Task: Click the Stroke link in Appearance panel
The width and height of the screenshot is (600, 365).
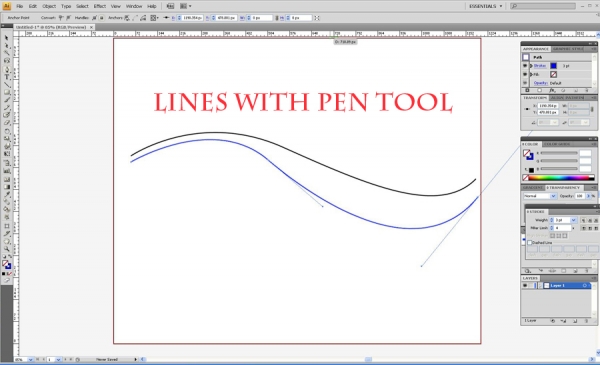Action: pos(540,66)
